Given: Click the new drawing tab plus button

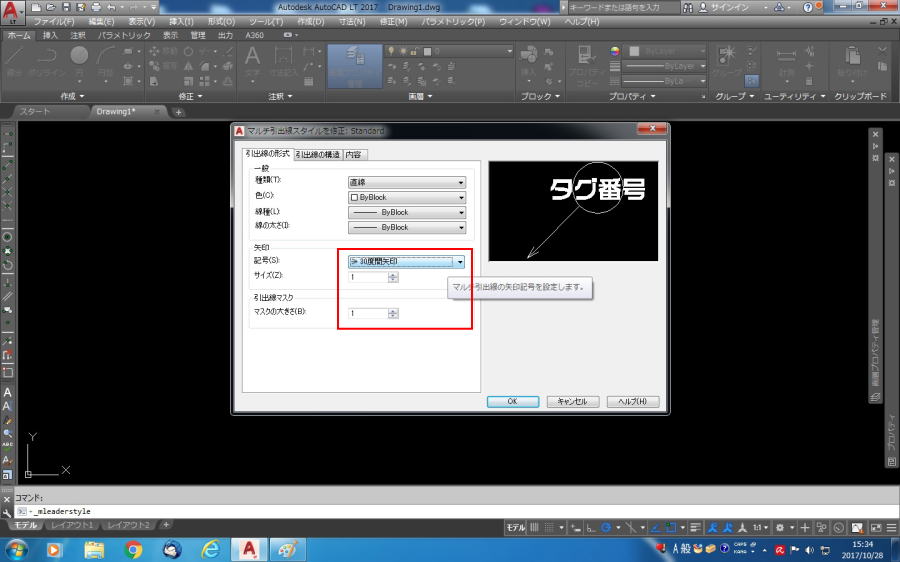Looking at the screenshot, I should pos(178,112).
